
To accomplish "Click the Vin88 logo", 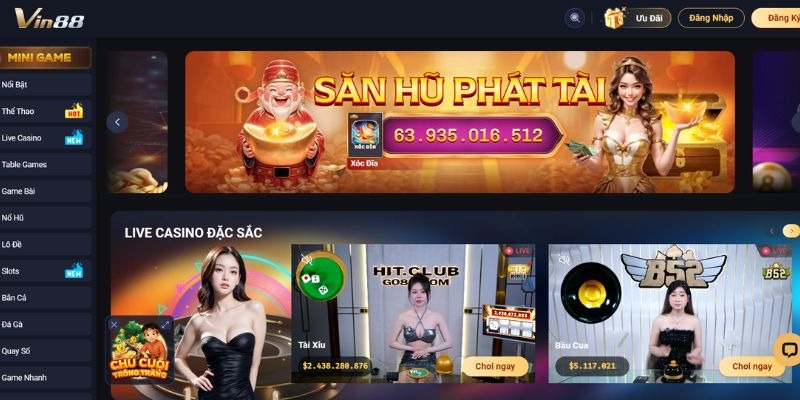I will [50, 18].
